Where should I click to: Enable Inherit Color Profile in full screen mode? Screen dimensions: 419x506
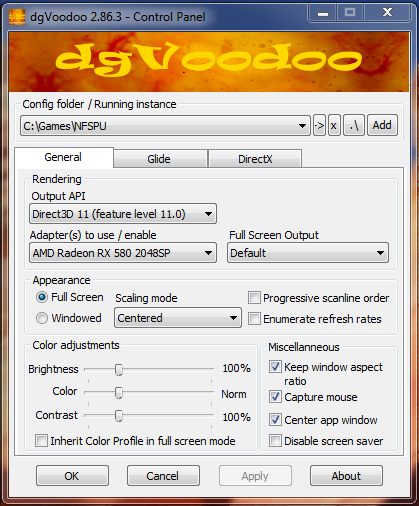coord(41,441)
